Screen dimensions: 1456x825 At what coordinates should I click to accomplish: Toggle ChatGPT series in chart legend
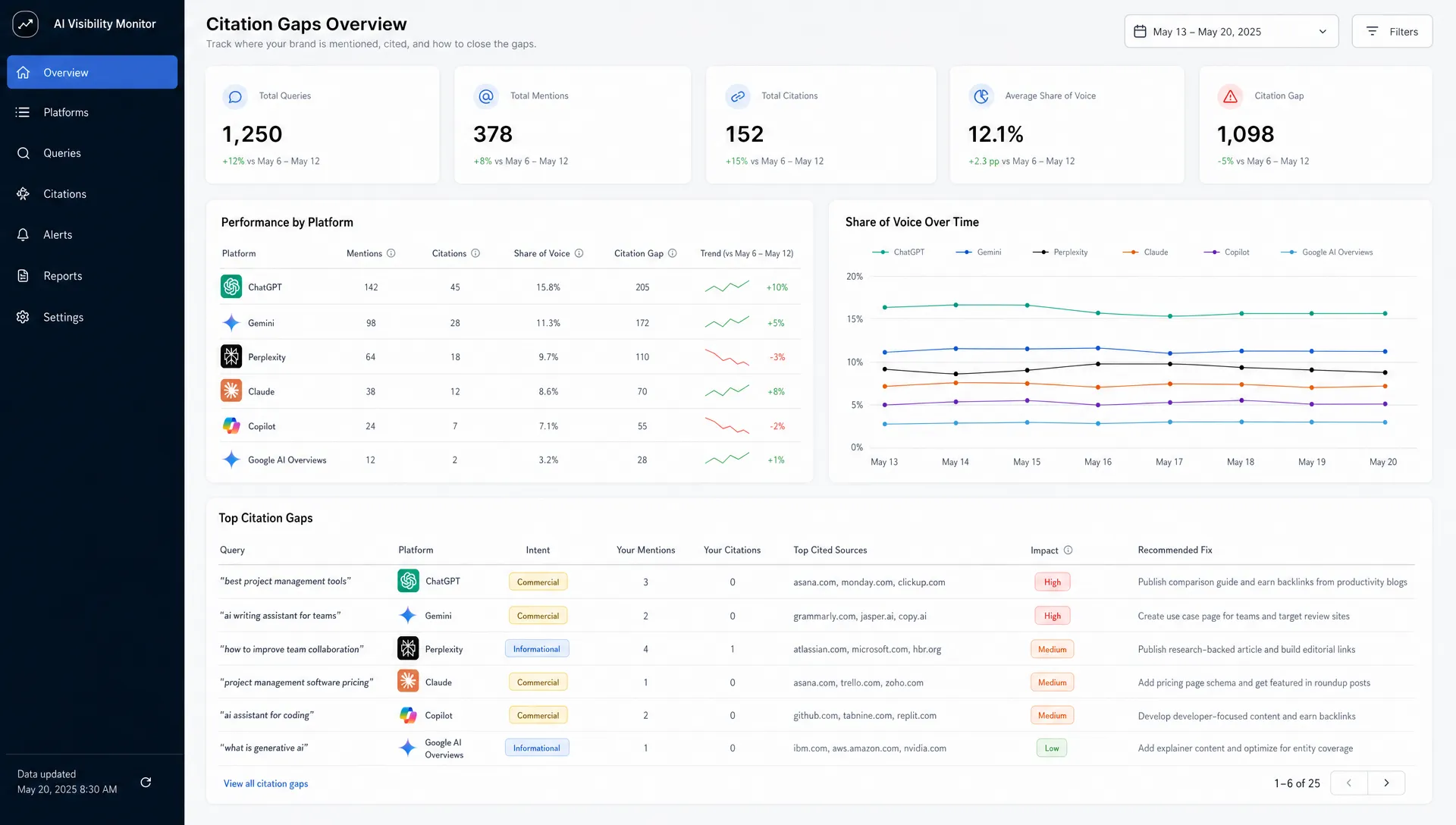[899, 252]
